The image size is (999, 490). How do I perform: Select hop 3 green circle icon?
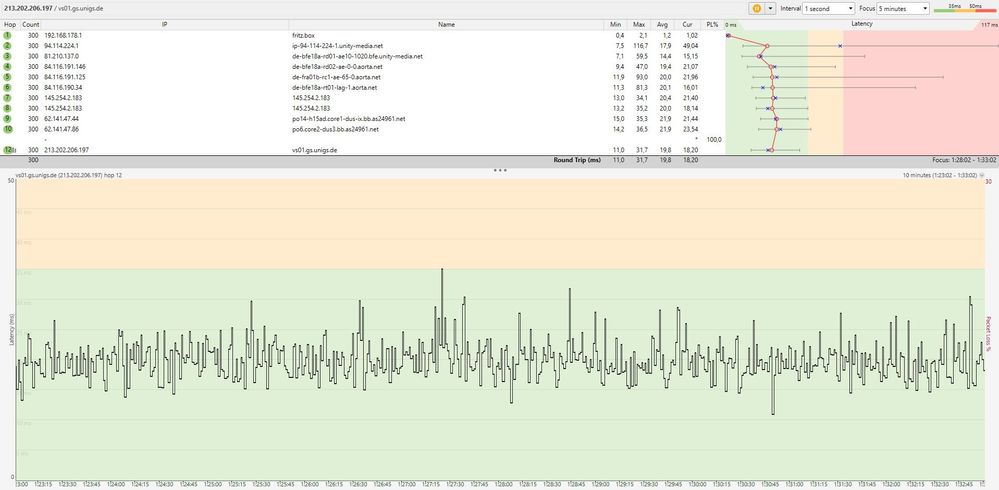pos(6,56)
